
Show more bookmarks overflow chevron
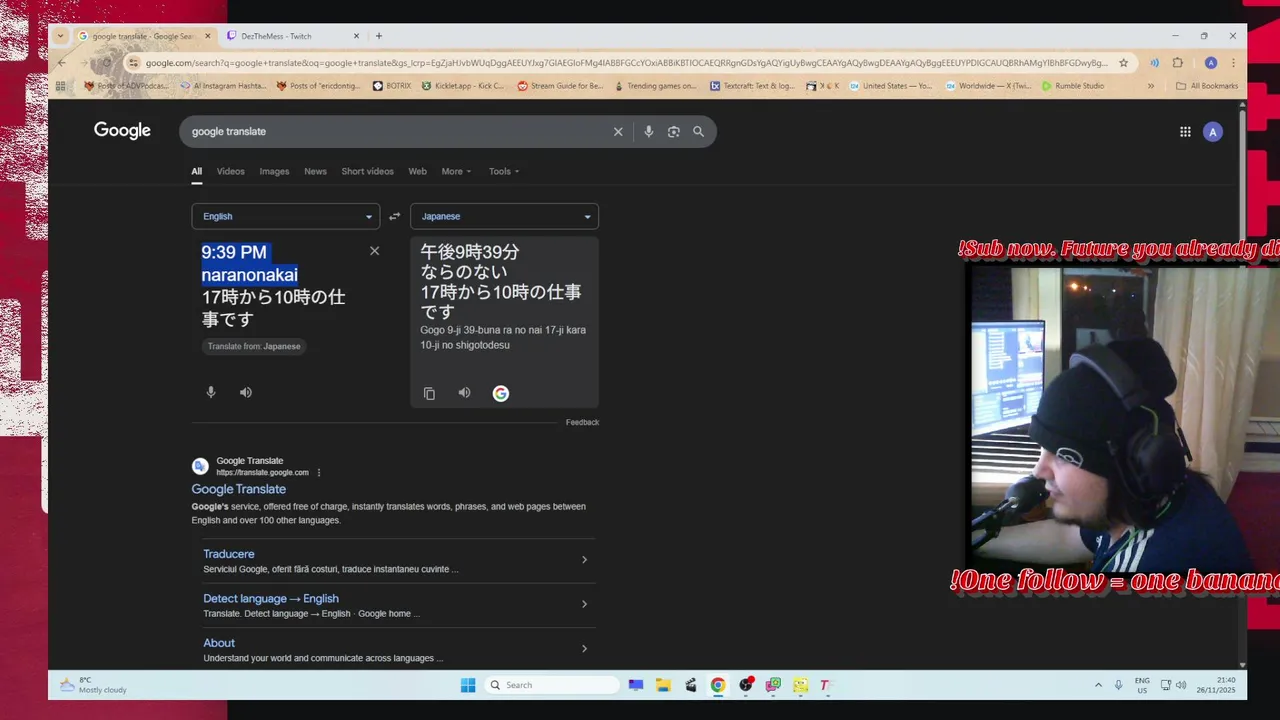click(1151, 86)
